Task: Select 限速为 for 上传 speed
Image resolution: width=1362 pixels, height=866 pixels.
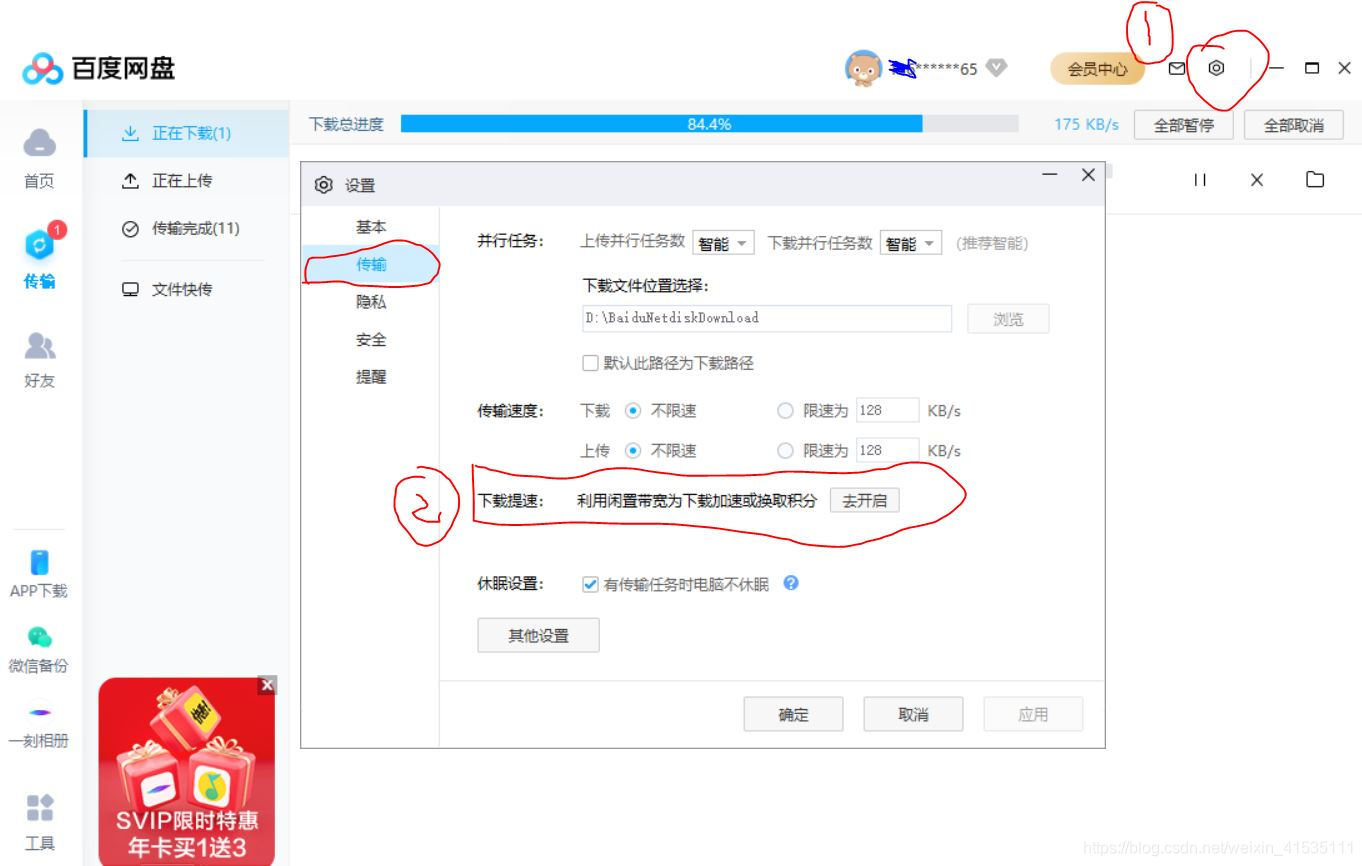Action: tap(785, 451)
